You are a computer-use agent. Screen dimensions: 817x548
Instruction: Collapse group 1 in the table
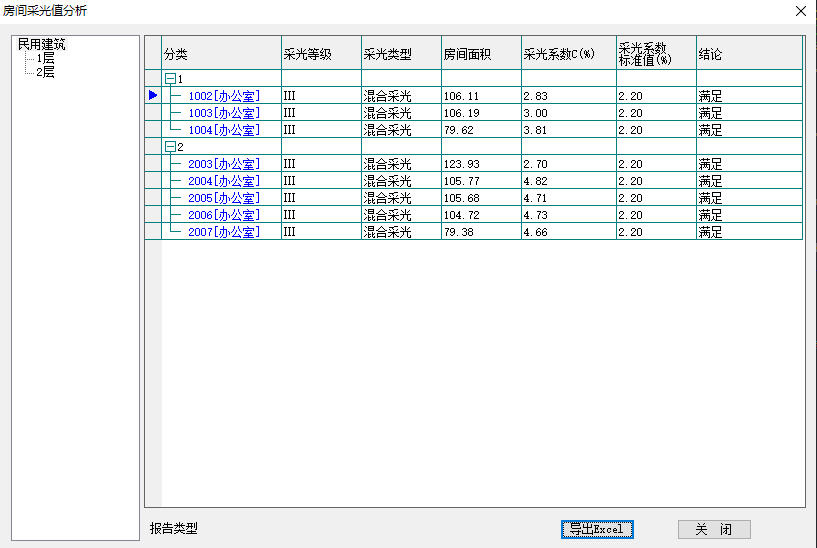tap(170, 78)
